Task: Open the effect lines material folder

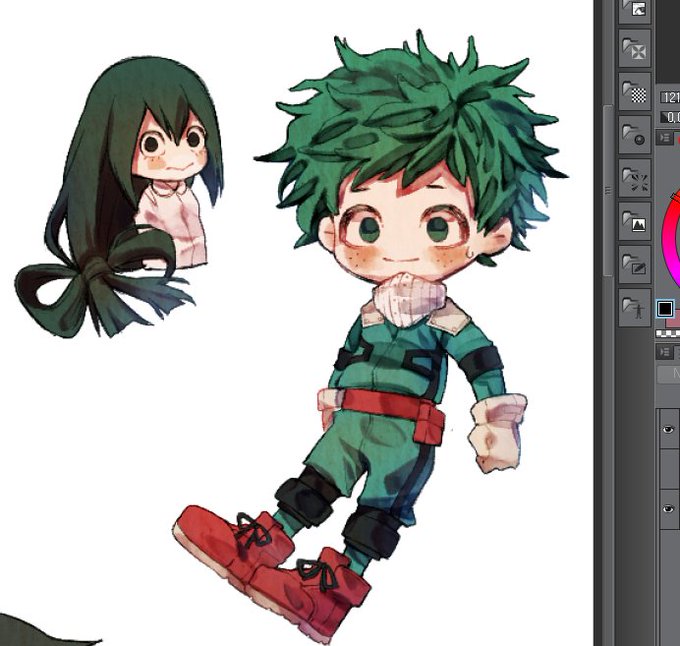Action: [x=634, y=178]
